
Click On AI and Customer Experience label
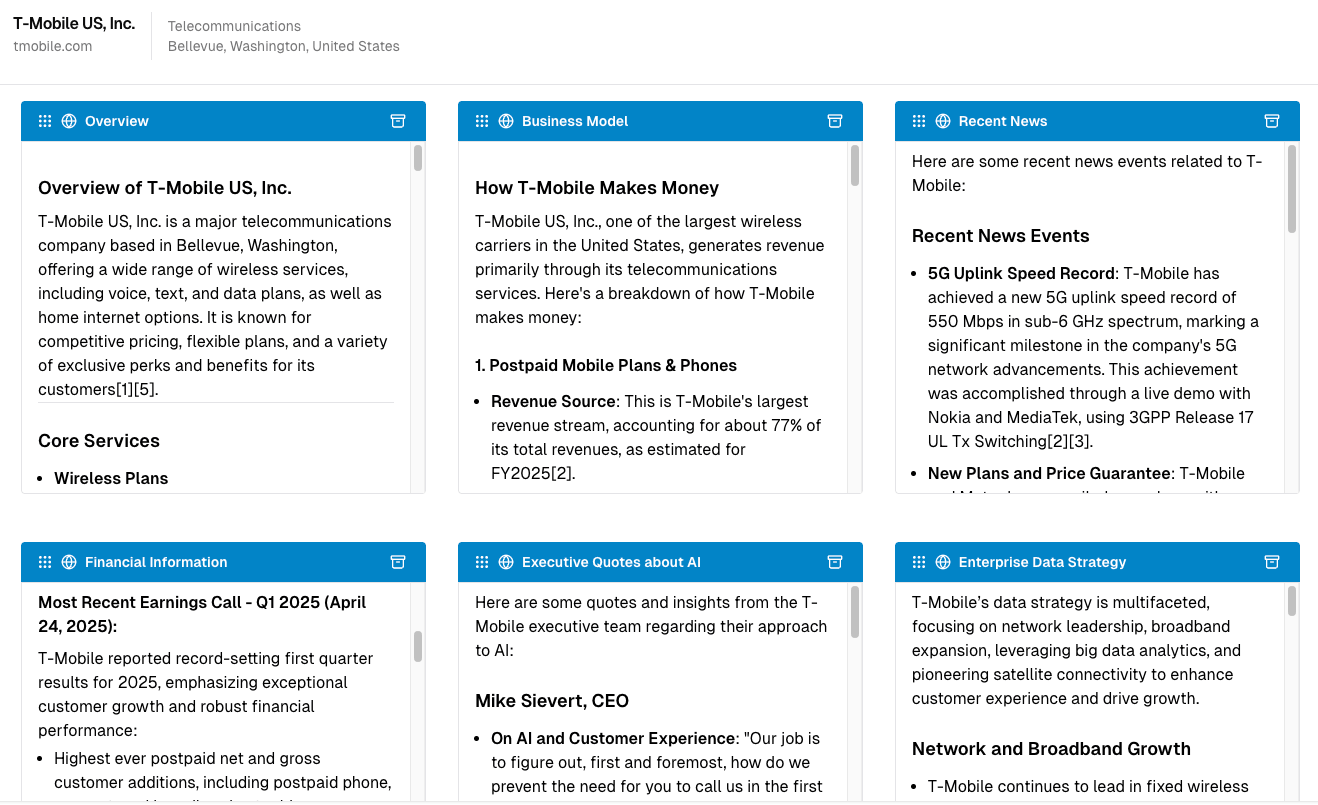click(613, 739)
